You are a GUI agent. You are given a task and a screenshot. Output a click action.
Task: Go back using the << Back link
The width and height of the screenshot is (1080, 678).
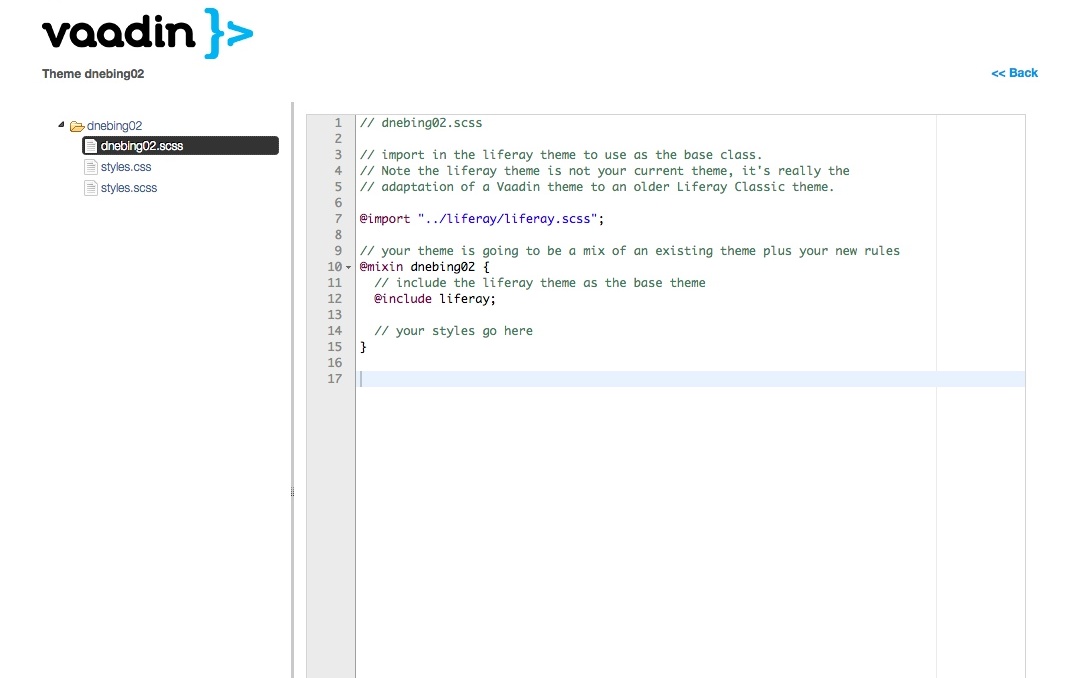1014,73
